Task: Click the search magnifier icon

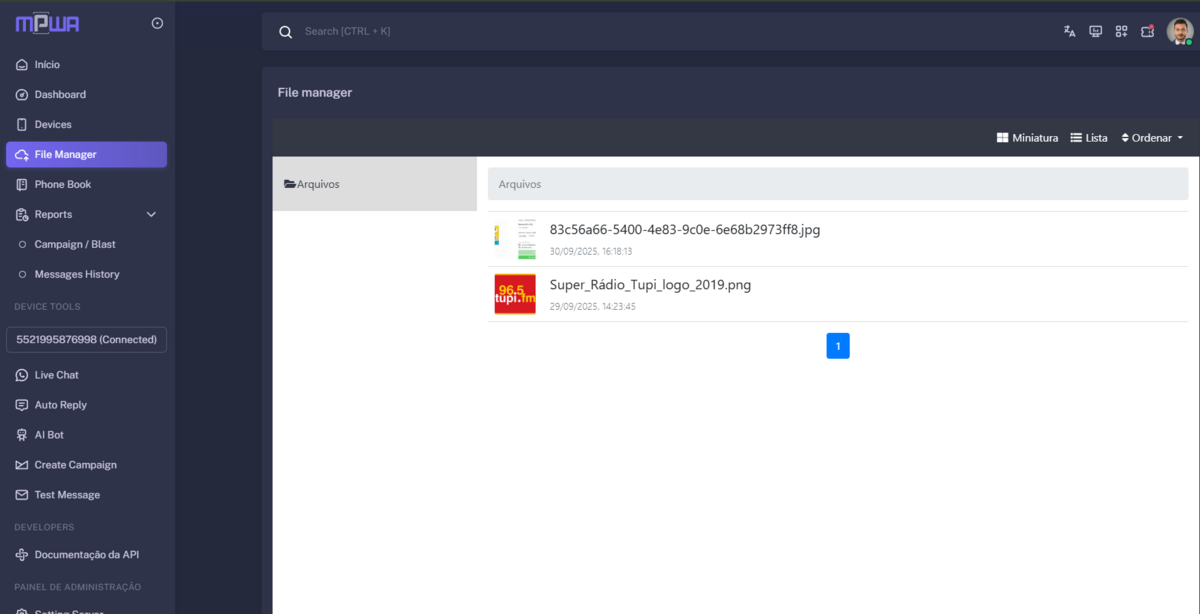Action: click(285, 32)
